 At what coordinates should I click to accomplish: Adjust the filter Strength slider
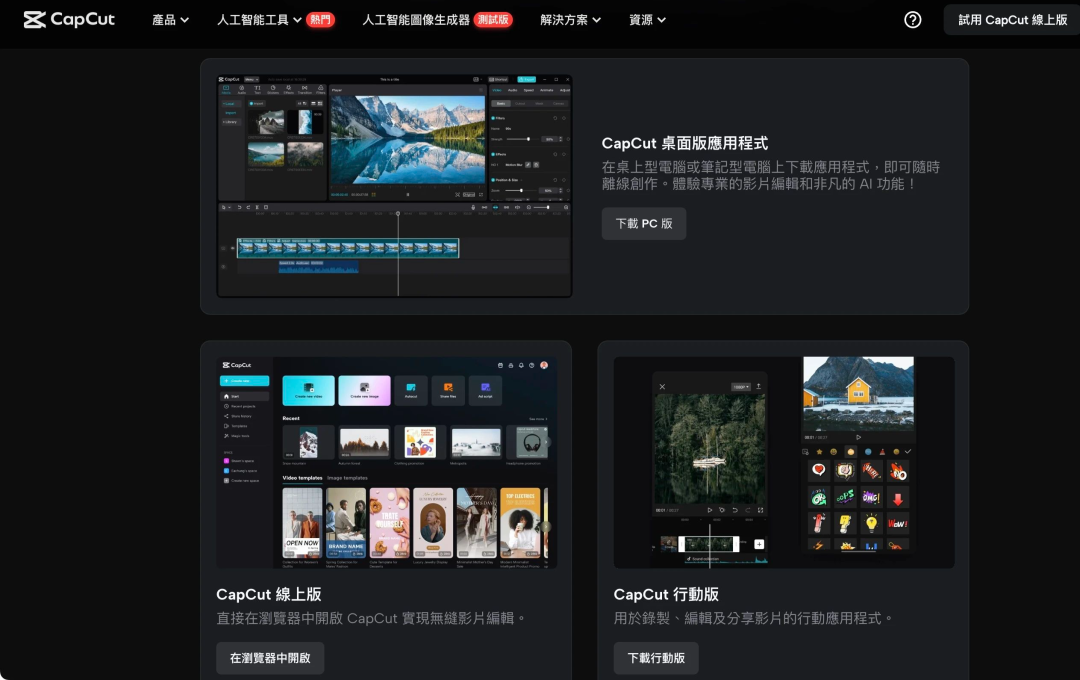click(x=529, y=139)
